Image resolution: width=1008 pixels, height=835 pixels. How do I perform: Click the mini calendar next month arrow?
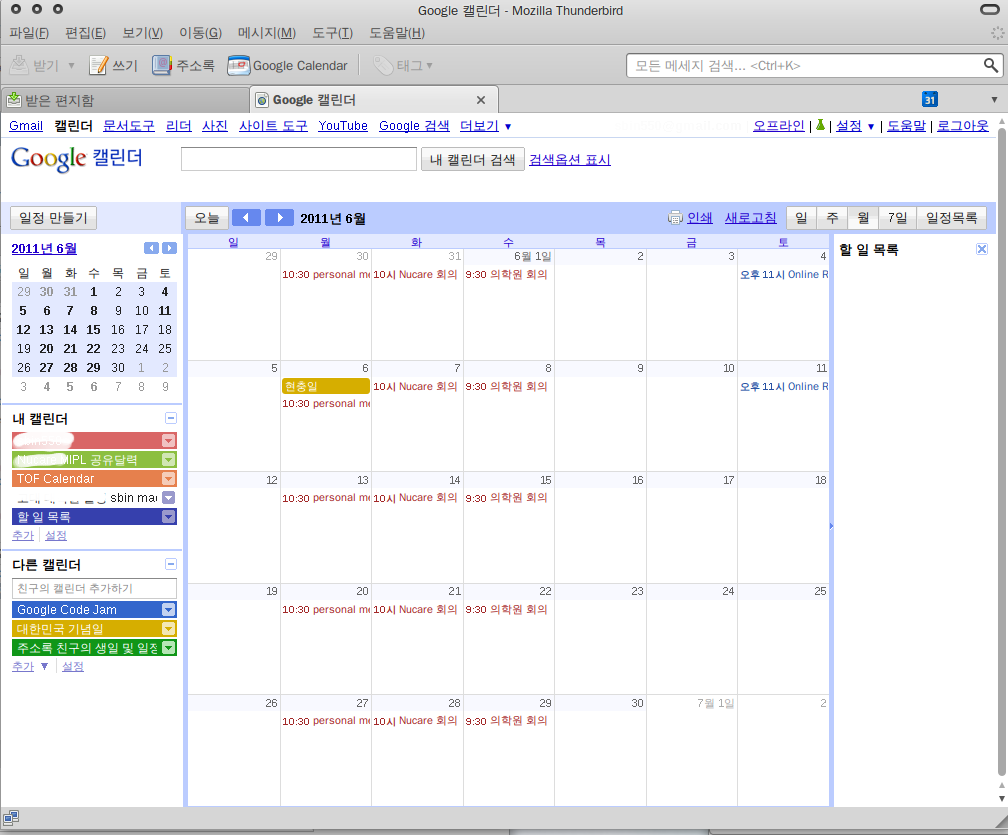point(169,248)
